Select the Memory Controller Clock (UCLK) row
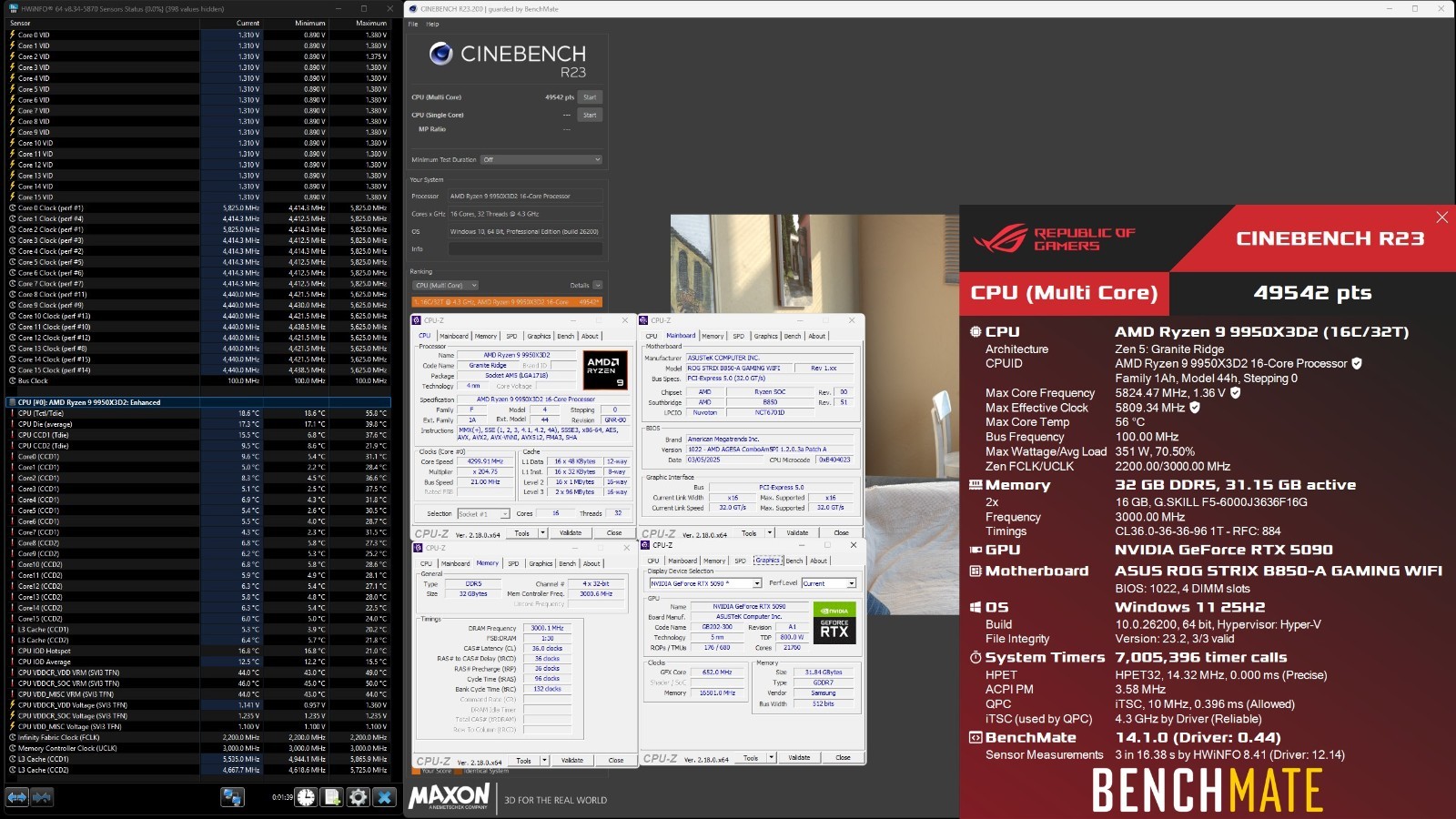This screenshot has height=819, width=1456. click(198, 748)
